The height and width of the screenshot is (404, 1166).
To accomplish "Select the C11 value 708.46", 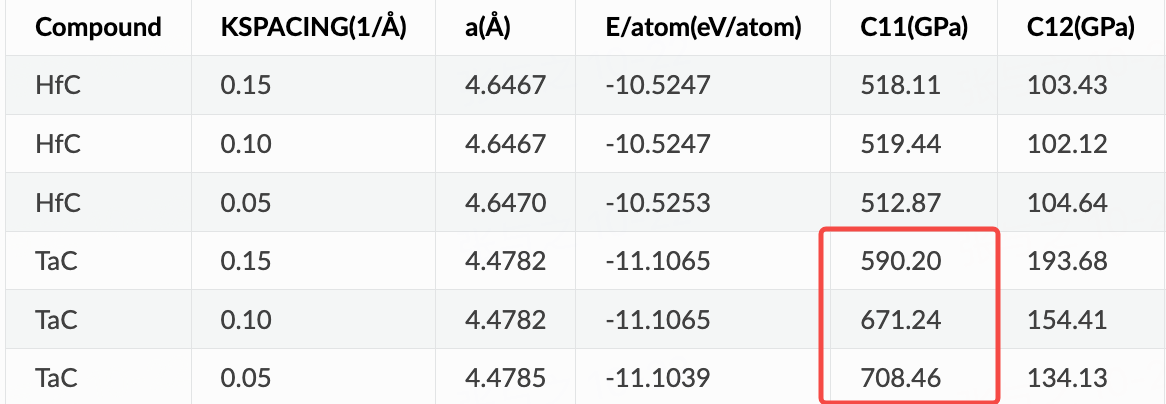I will coord(901,379).
